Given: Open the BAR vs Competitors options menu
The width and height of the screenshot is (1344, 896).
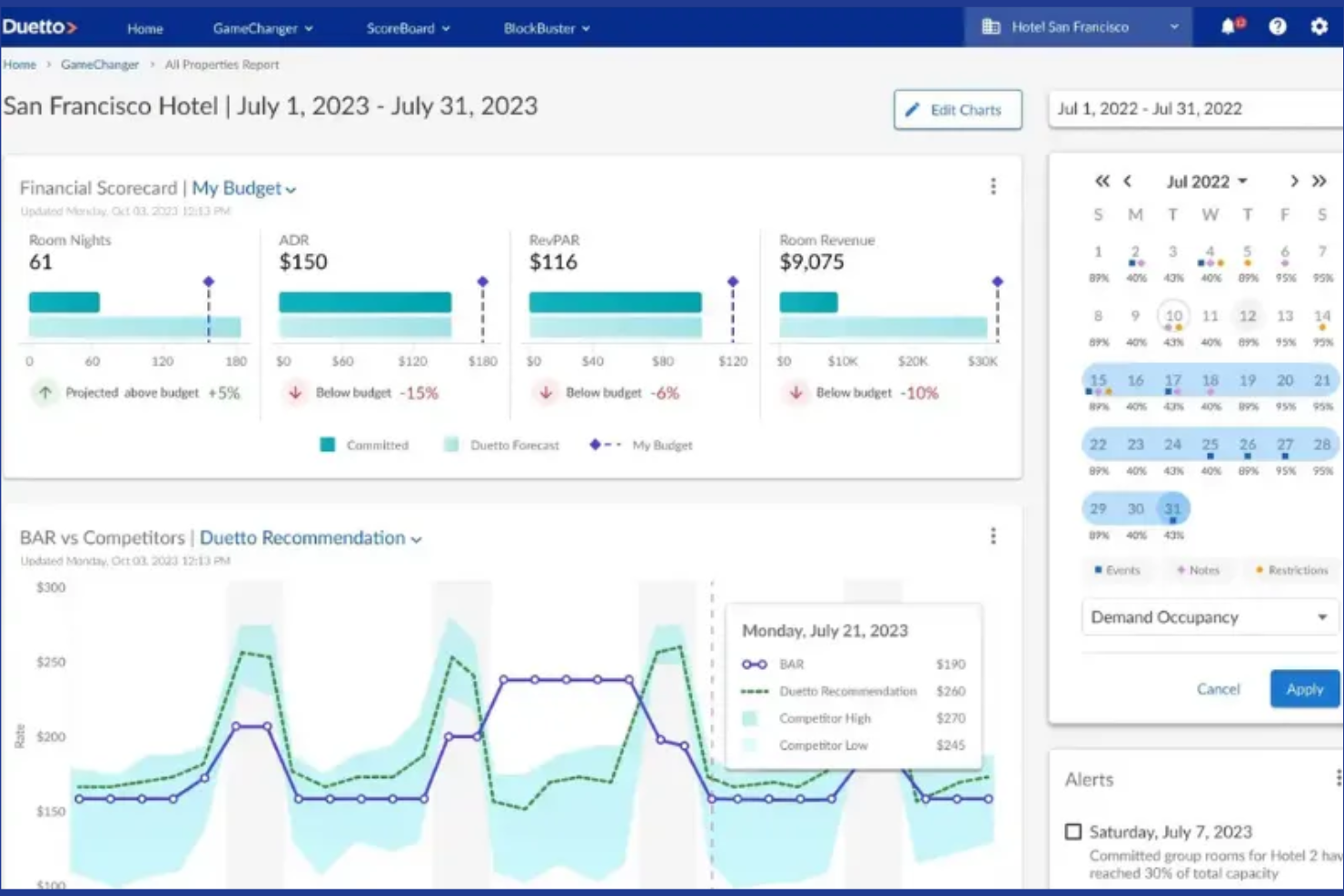Looking at the screenshot, I should pyautogui.click(x=993, y=537).
